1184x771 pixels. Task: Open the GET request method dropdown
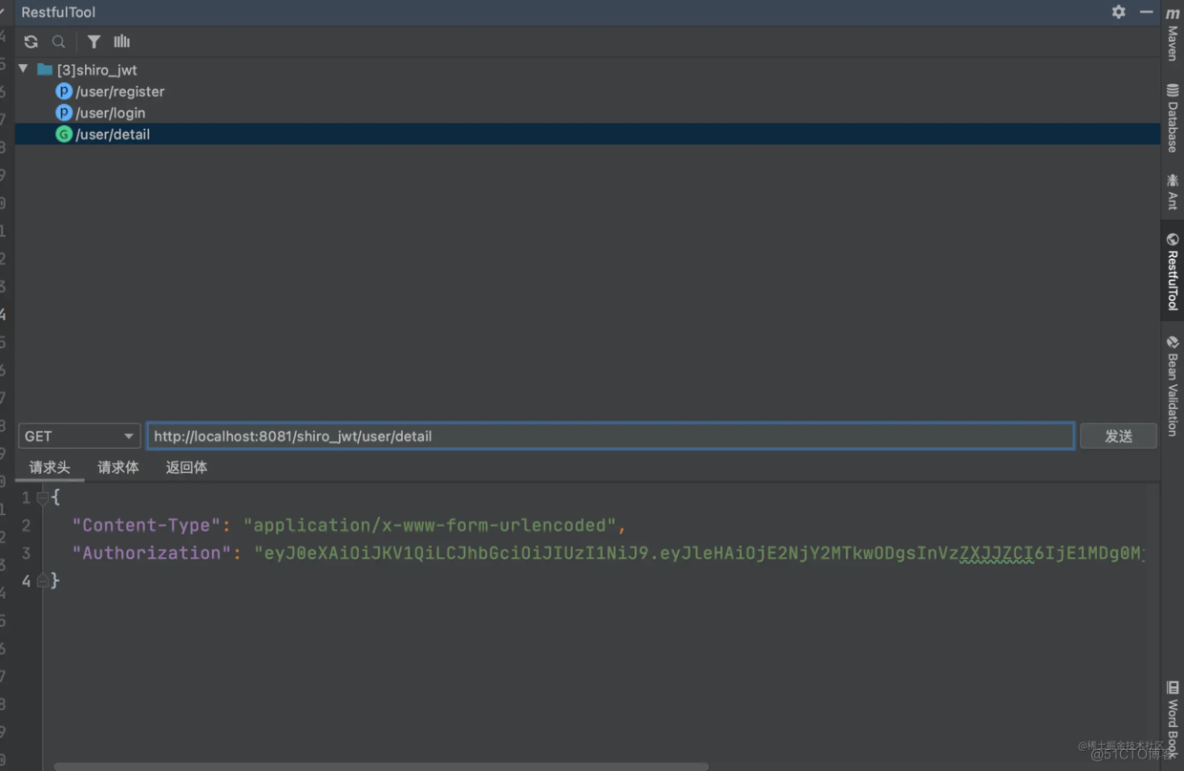click(x=79, y=436)
